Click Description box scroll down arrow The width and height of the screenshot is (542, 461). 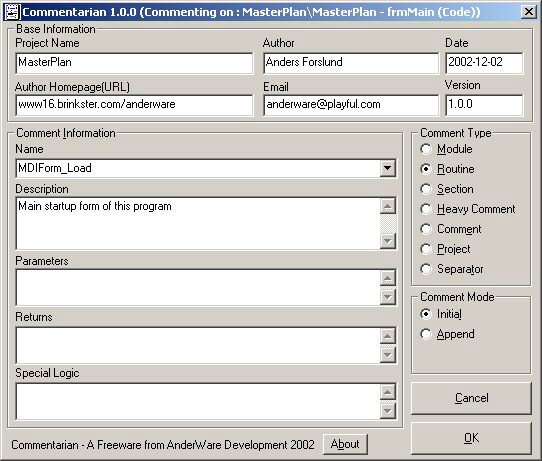coord(387,241)
